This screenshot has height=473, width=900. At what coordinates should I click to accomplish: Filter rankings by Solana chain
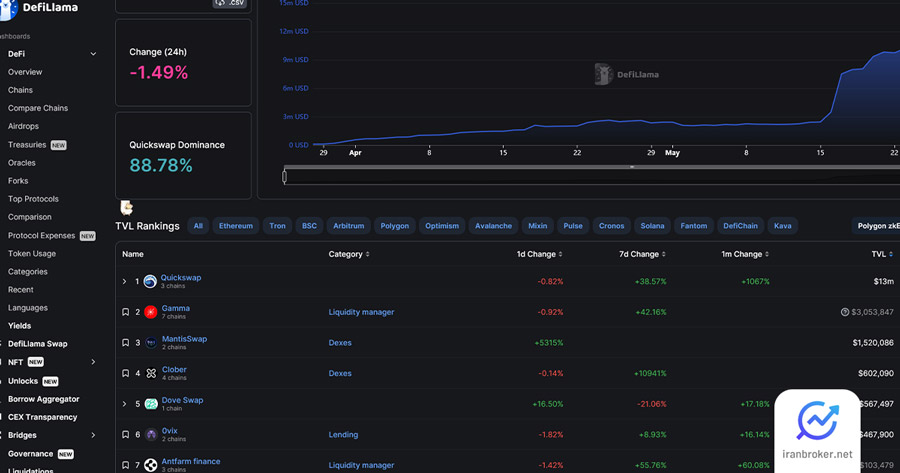652,226
